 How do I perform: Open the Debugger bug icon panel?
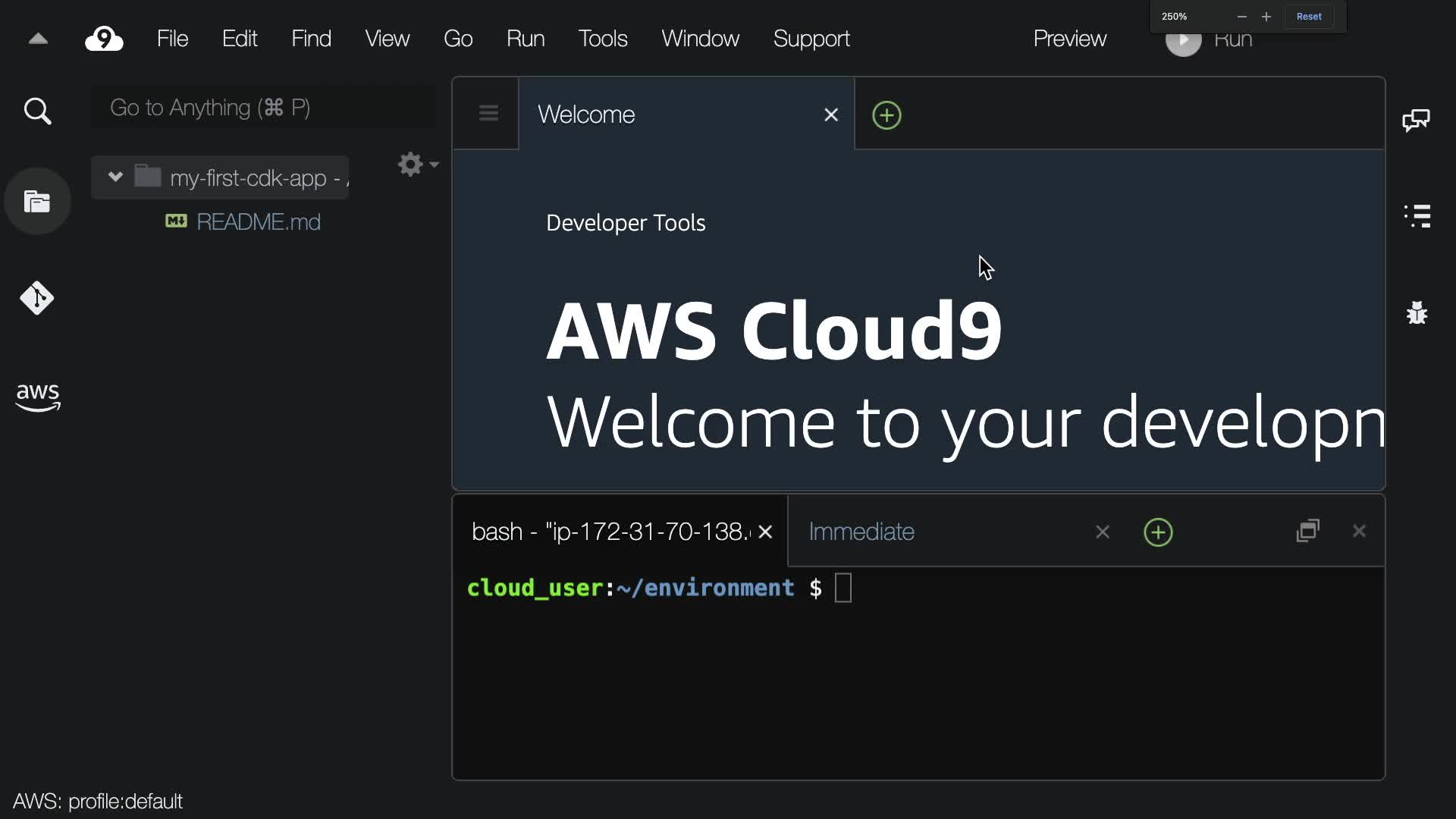1417,312
